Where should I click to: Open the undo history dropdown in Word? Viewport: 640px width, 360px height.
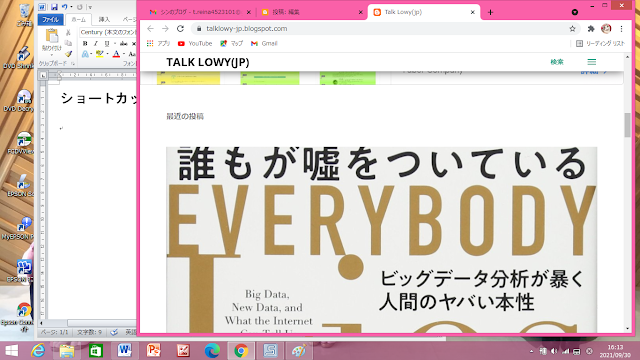[71, 7]
